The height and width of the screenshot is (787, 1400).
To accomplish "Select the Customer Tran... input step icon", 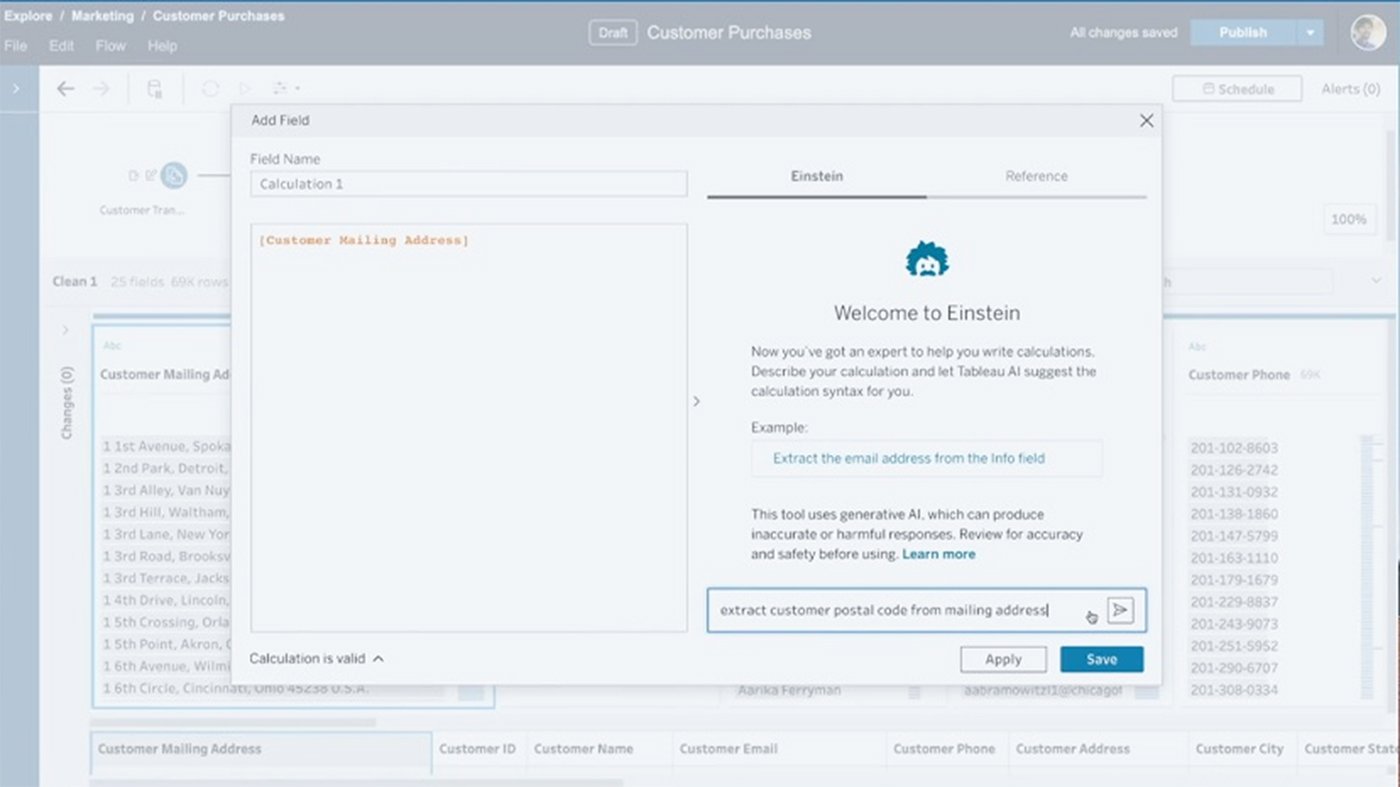I will [174, 176].
